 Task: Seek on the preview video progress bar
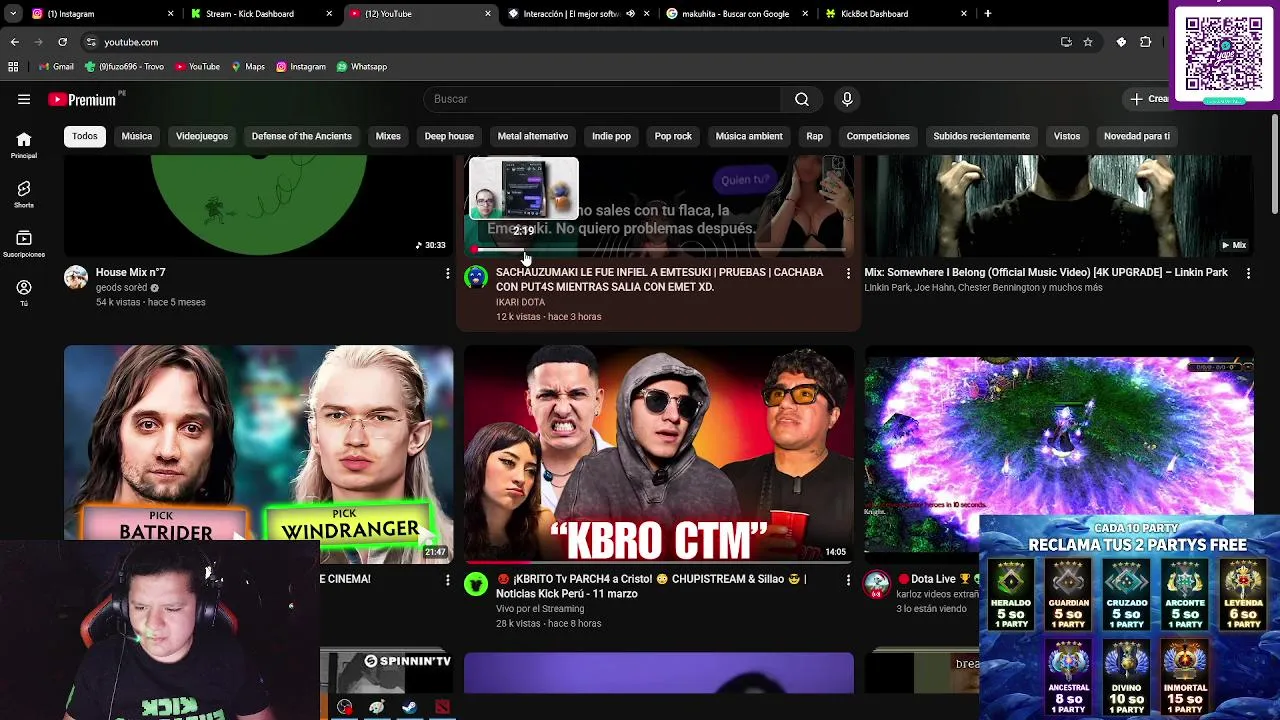click(659, 250)
